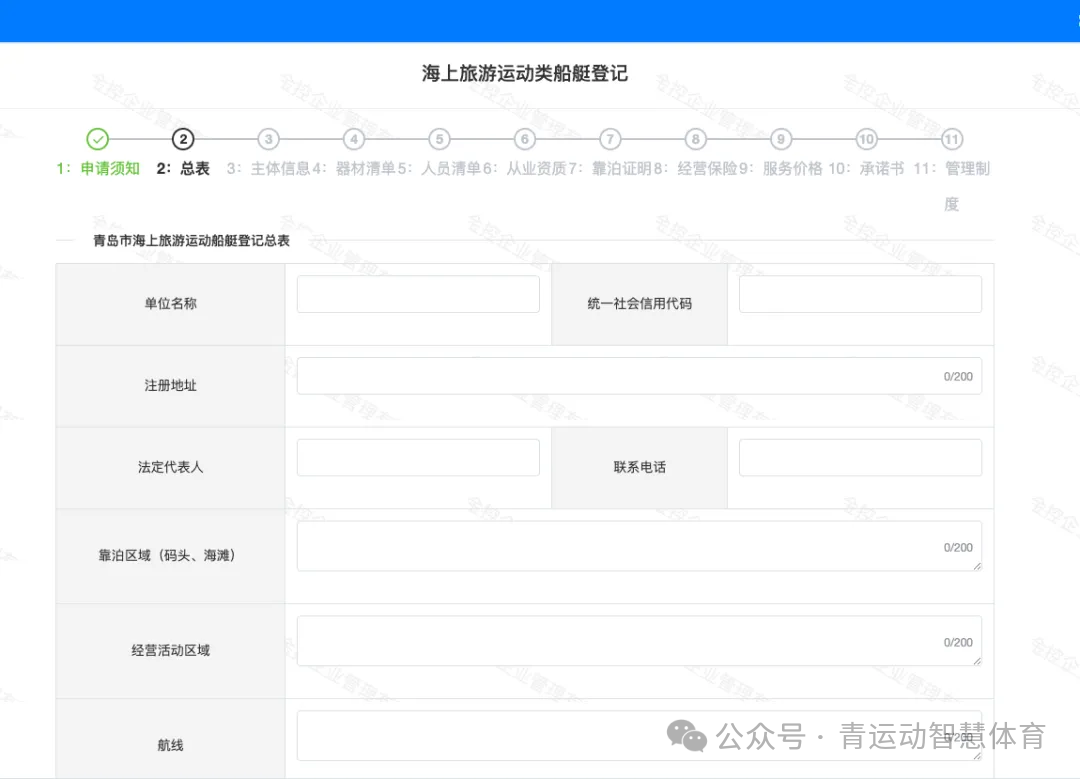1080x779 pixels.
Task: Select step circle 2 for 总表
Action: tap(183, 139)
